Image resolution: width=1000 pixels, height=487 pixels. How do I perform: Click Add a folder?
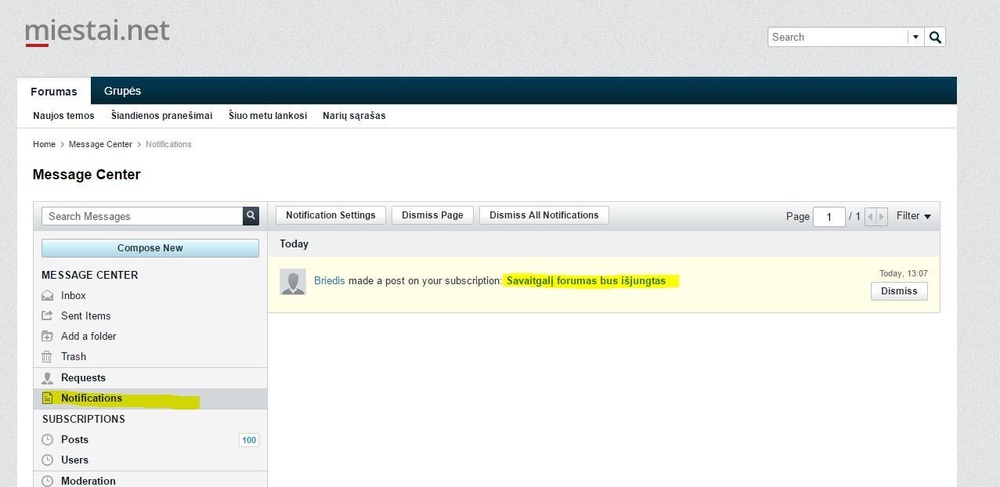pos(88,336)
